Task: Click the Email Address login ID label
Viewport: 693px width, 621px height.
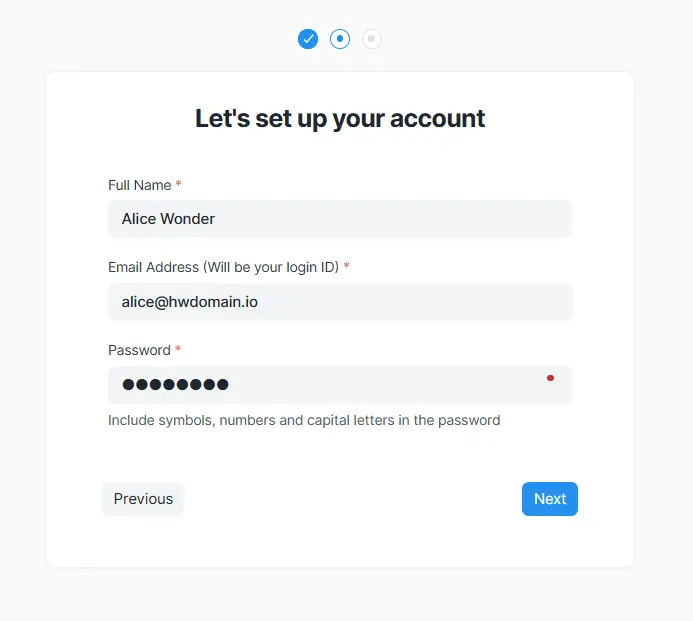Action: pyautogui.click(x=224, y=267)
